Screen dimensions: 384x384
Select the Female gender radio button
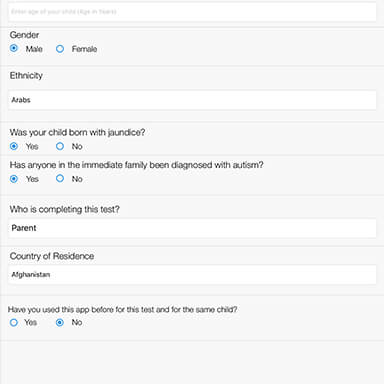pyautogui.click(x=60, y=49)
